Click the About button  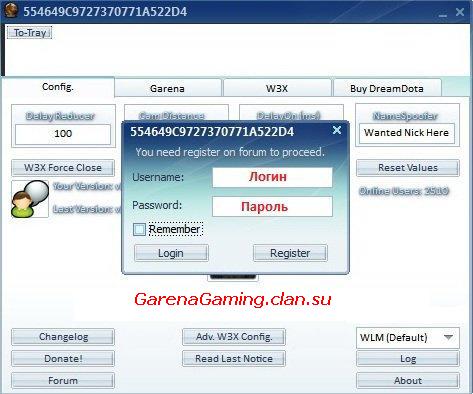[408, 381]
